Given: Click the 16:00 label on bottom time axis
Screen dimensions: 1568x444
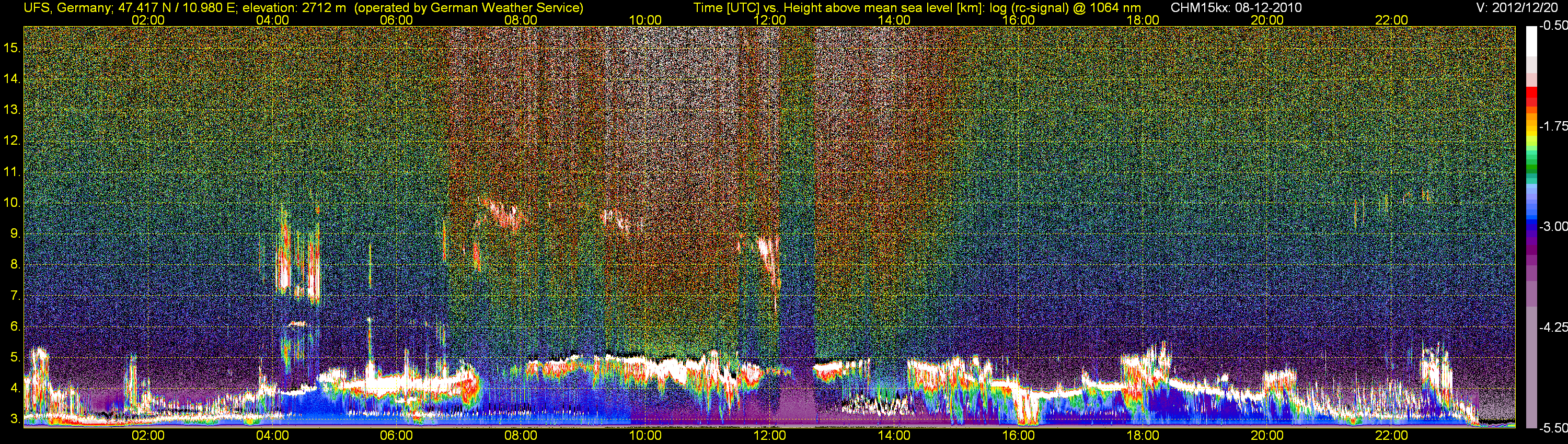Looking at the screenshot, I should pyautogui.click(x=1018, y=436).
